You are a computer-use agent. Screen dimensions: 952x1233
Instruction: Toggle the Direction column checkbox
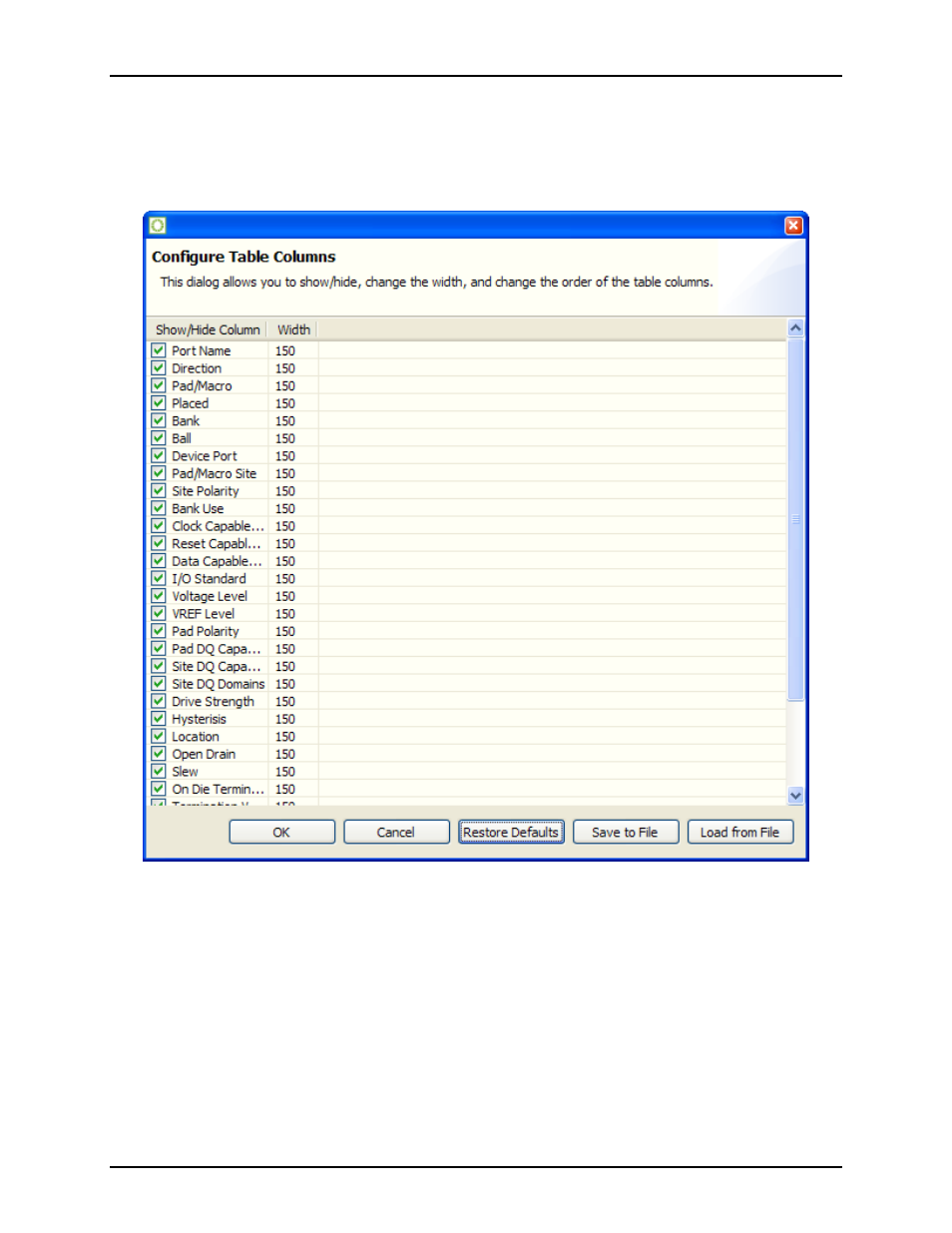[159, 368]
